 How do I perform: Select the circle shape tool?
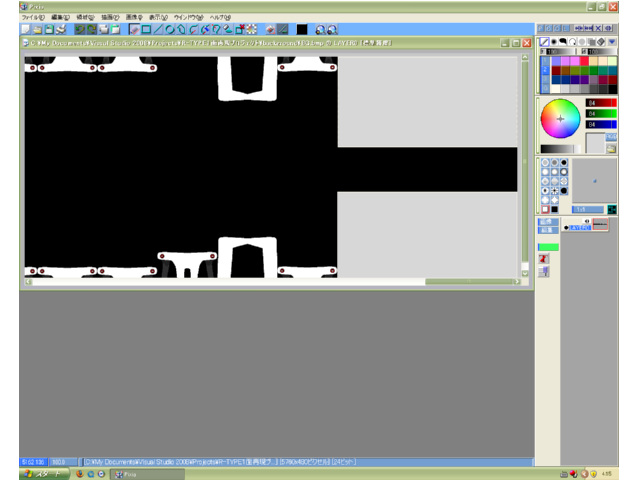170,29
